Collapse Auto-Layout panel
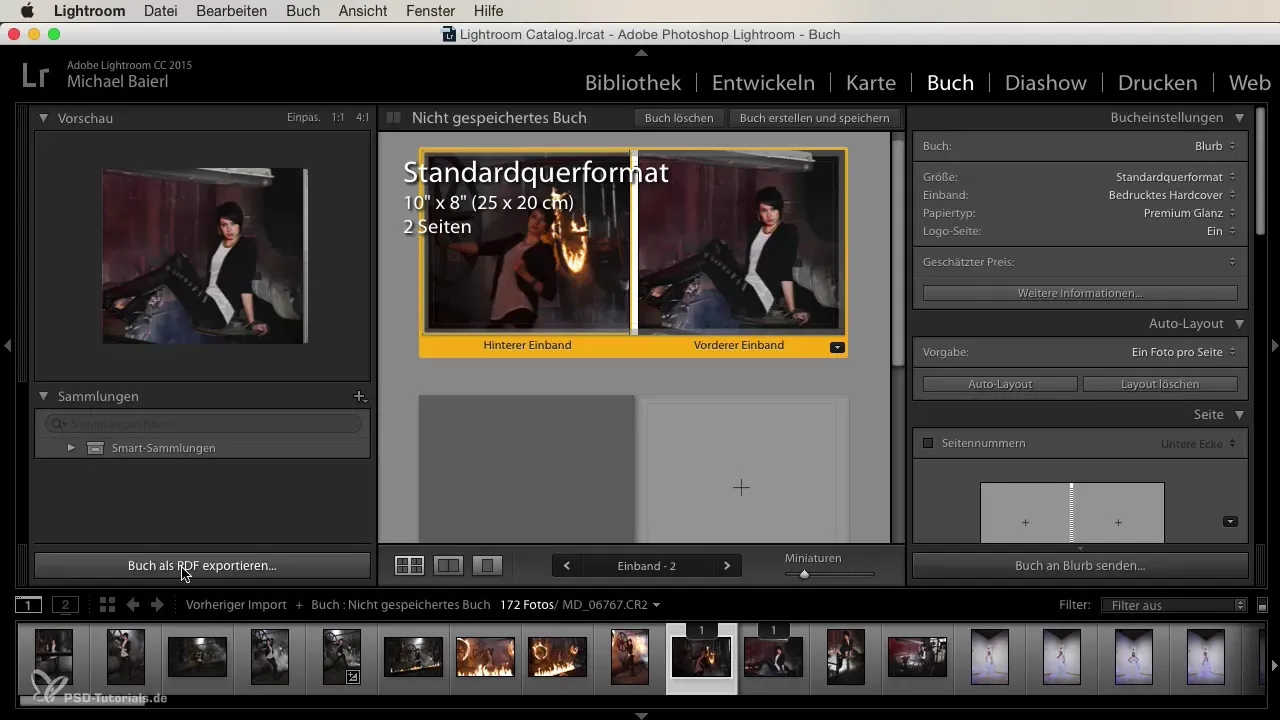Viewport: 1280px width, 720px height. pos(1239,324)
